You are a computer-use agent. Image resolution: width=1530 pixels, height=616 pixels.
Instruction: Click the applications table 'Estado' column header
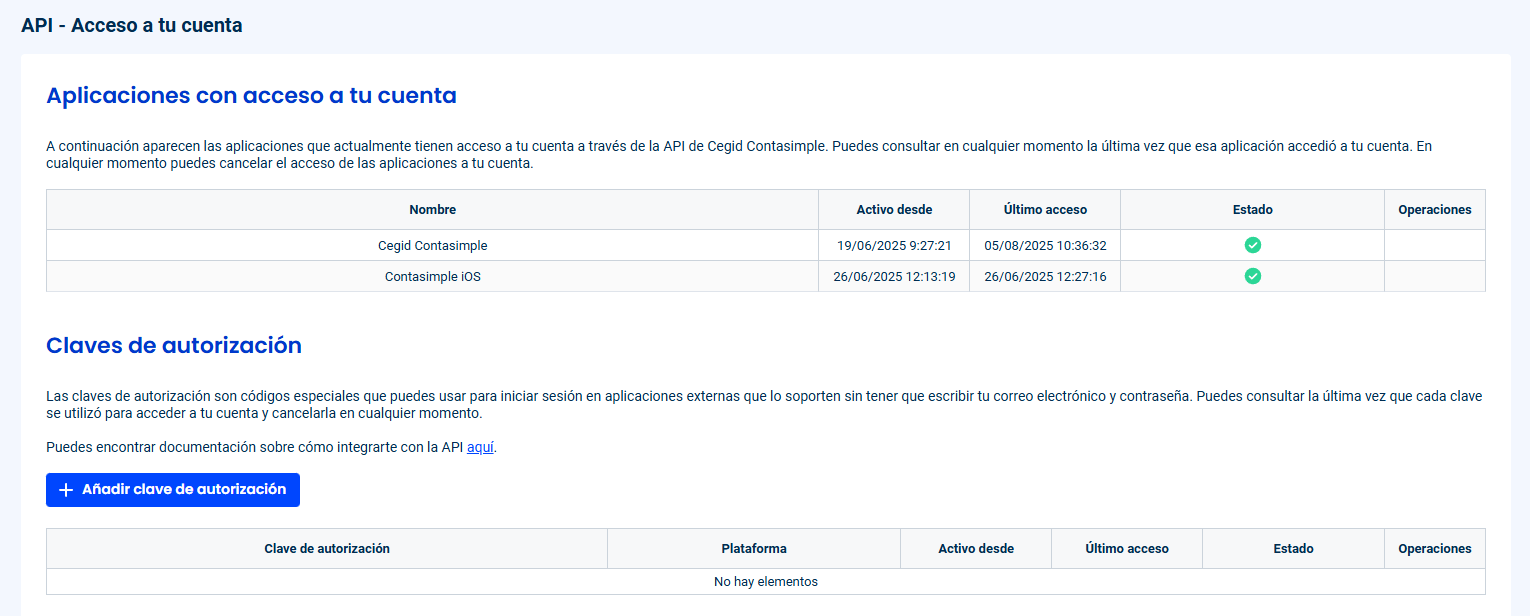(1252, 210)
